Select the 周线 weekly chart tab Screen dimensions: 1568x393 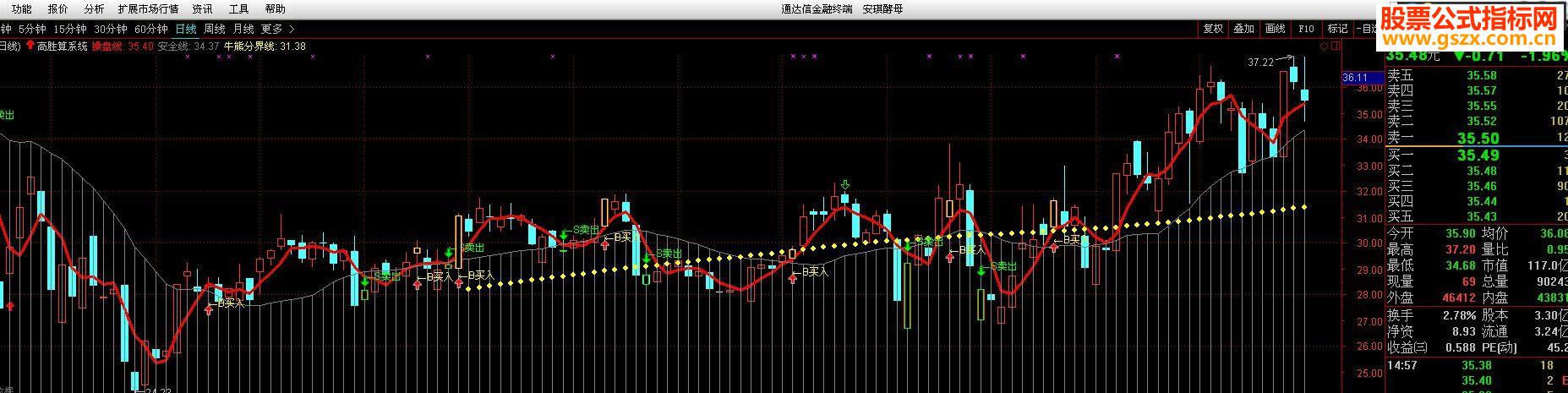pyautogui.click(x=215, y=29)
